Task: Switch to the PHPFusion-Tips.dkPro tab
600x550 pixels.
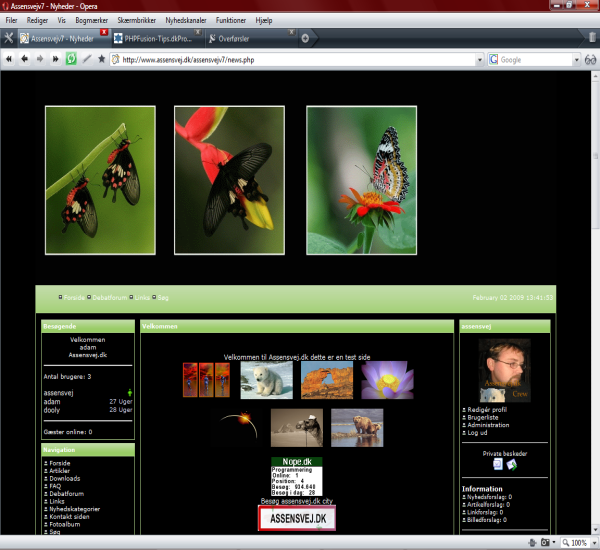Action: 157,38
